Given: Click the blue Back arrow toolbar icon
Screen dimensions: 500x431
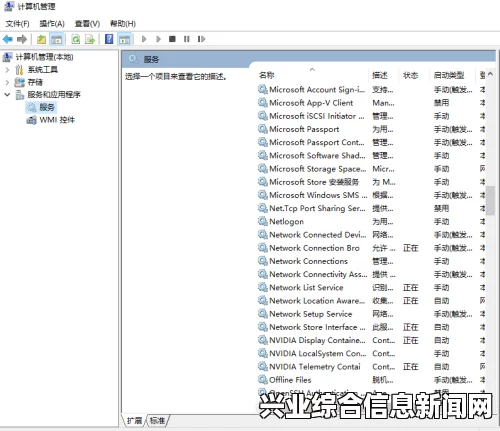Looking at the screenshot, I should click(x=8, y=39).
